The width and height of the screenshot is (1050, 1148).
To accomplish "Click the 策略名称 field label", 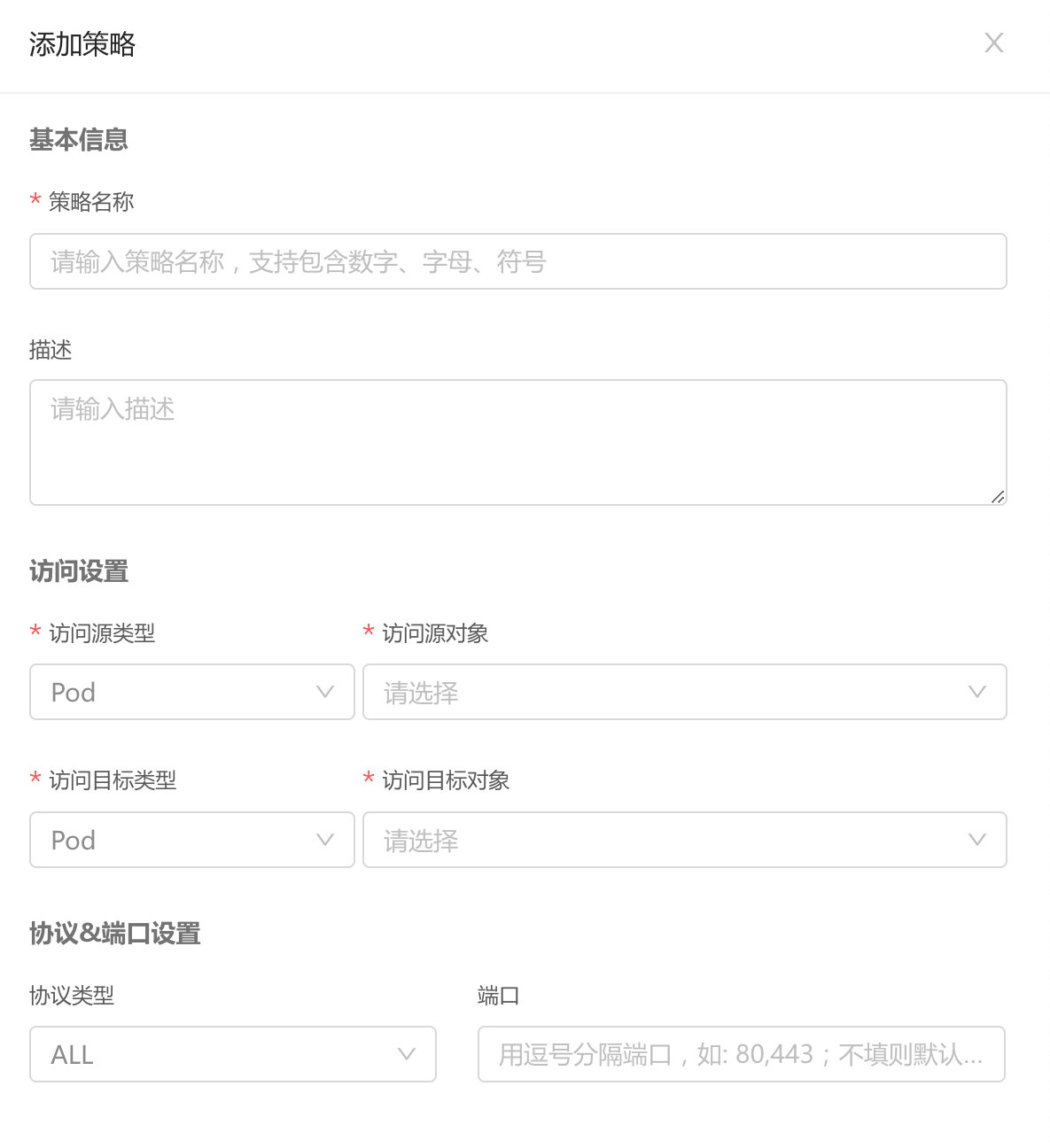I will [x=91, y=202].
